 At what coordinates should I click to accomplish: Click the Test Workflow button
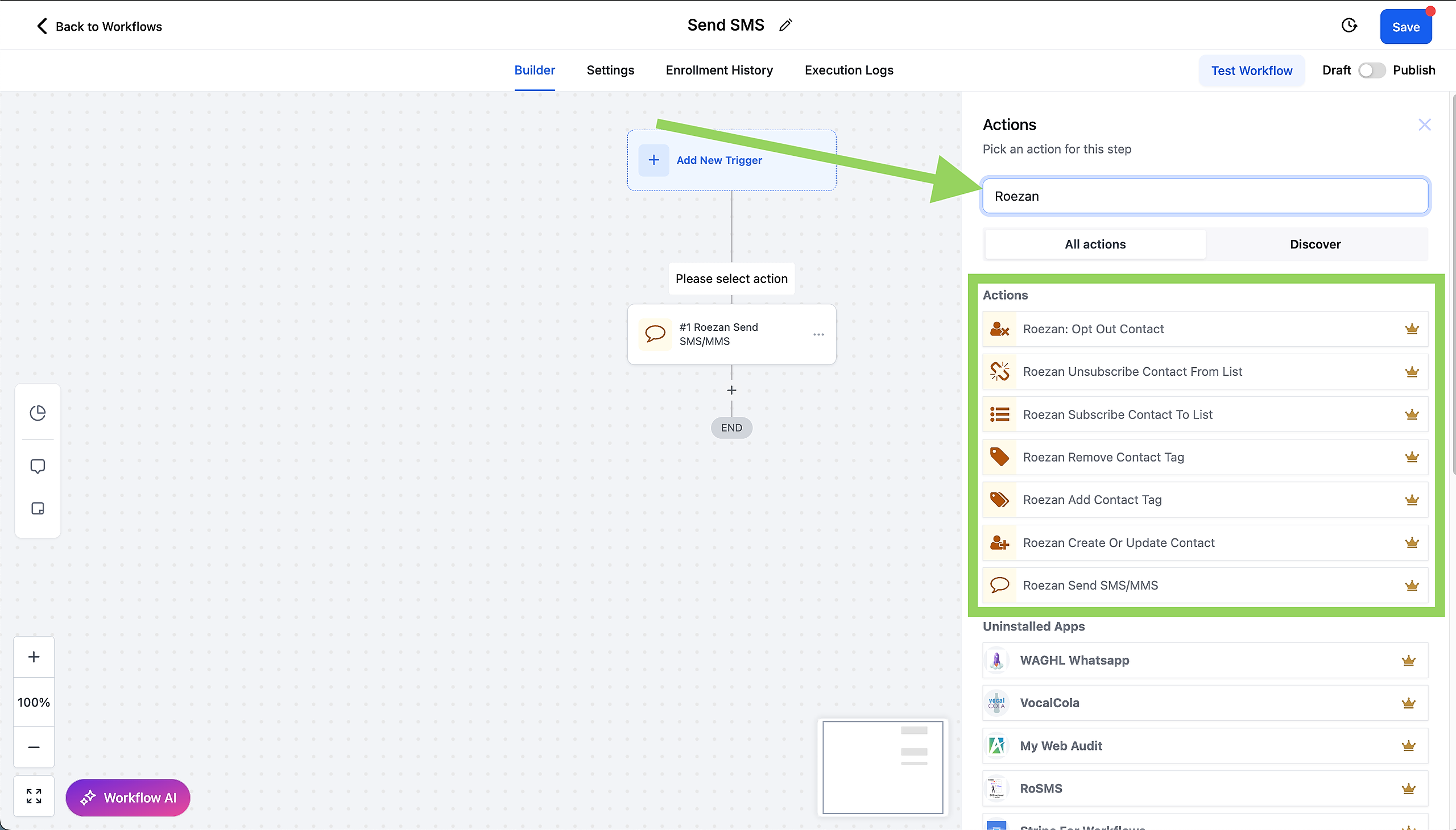[x=1251, y=70]
